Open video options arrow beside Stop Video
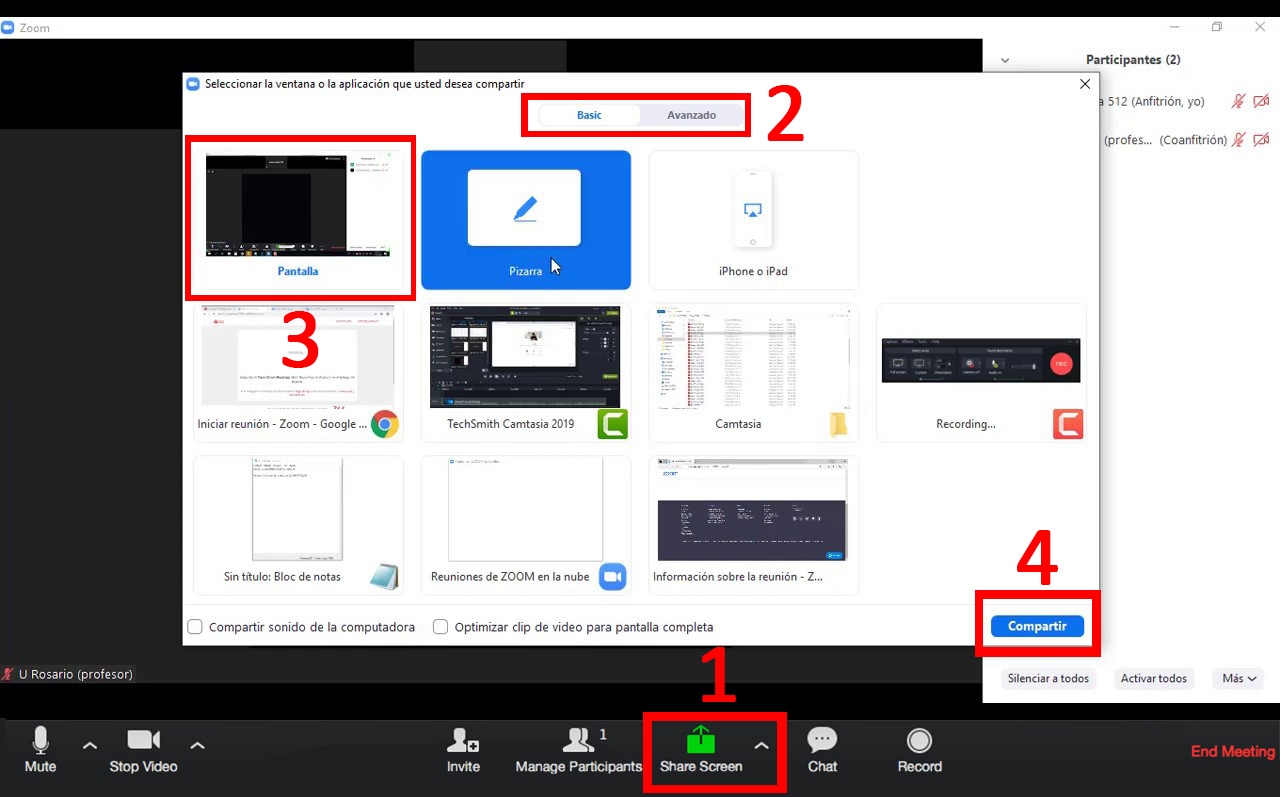Viewport: 1280px width, 797px height. [198, 745]
